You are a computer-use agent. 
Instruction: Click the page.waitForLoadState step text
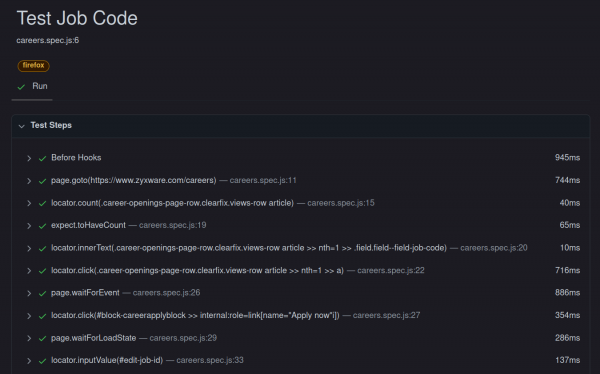[x=94, y=338]
